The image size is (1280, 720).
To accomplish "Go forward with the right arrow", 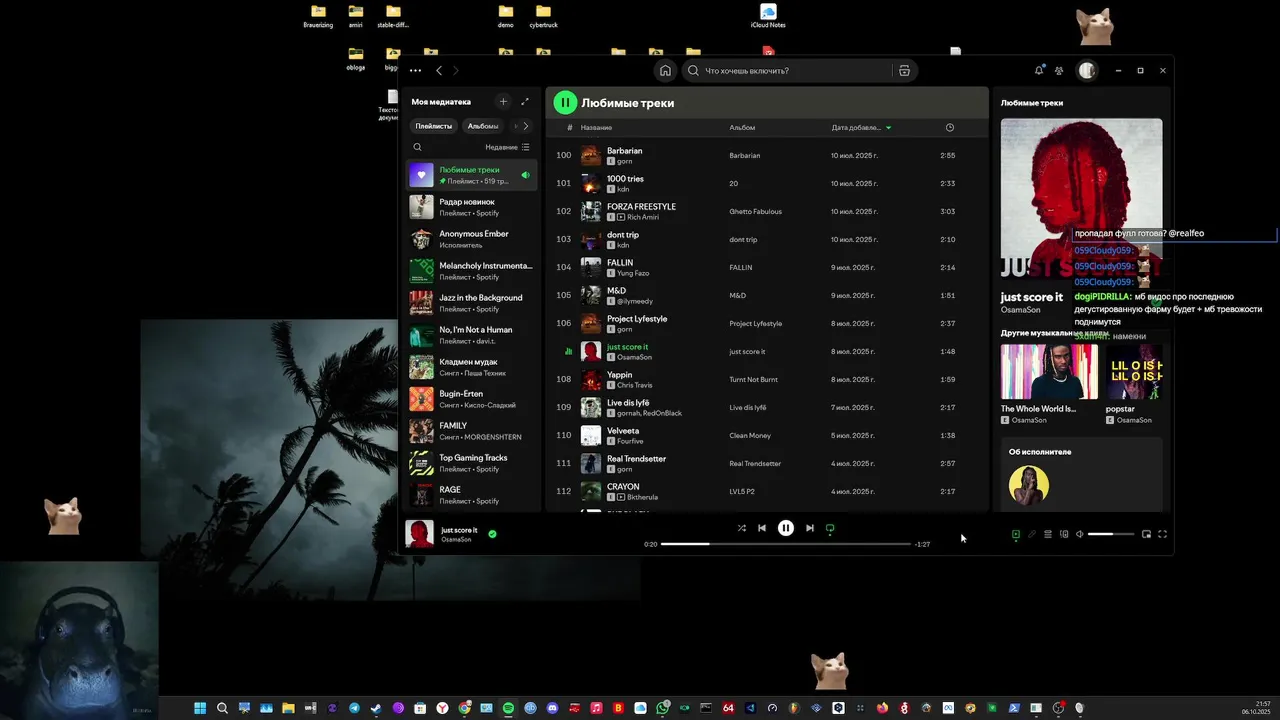I will click(x=456, y=71).
